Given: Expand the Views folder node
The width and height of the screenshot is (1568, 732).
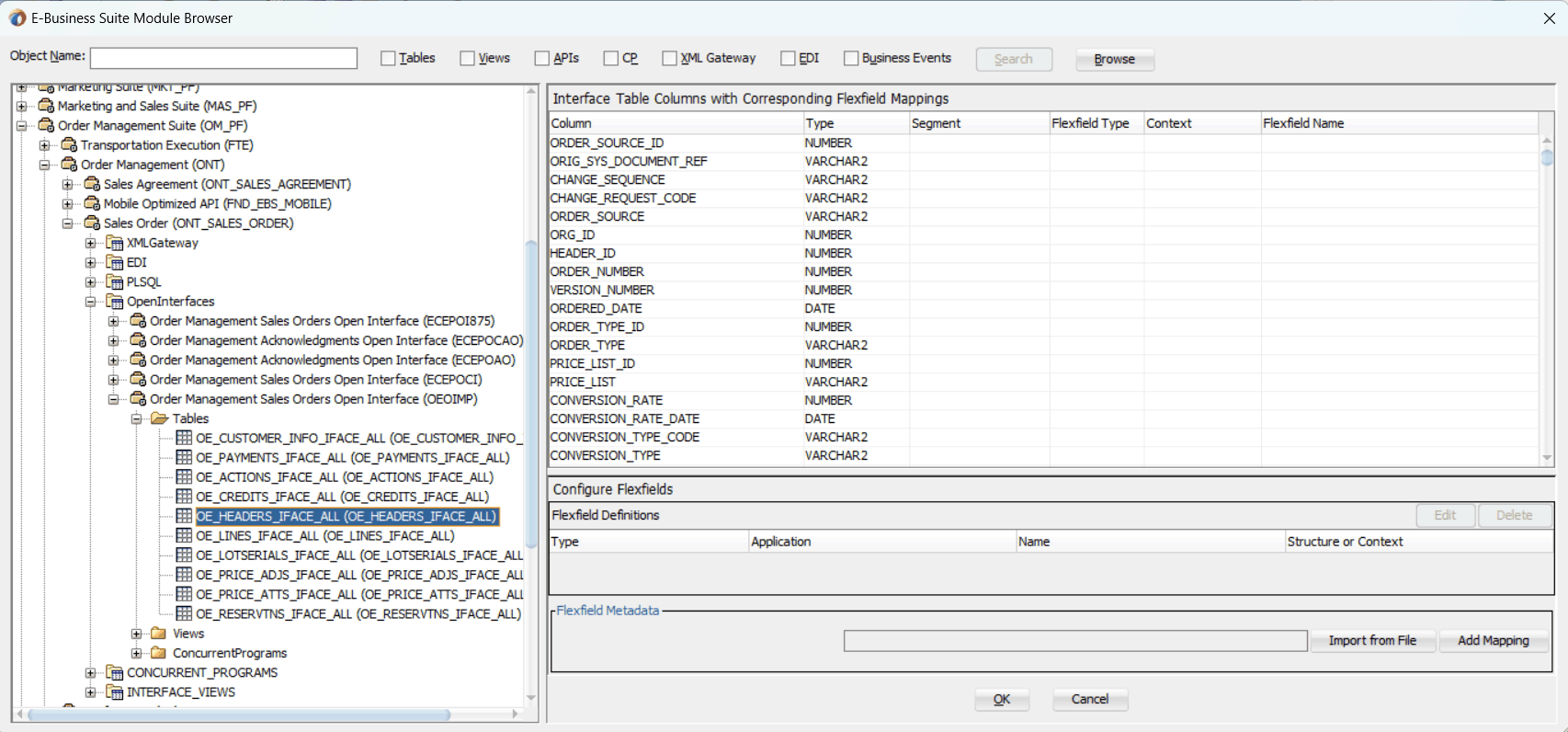Looking at the screenshot, I should (x=137, y=634).
